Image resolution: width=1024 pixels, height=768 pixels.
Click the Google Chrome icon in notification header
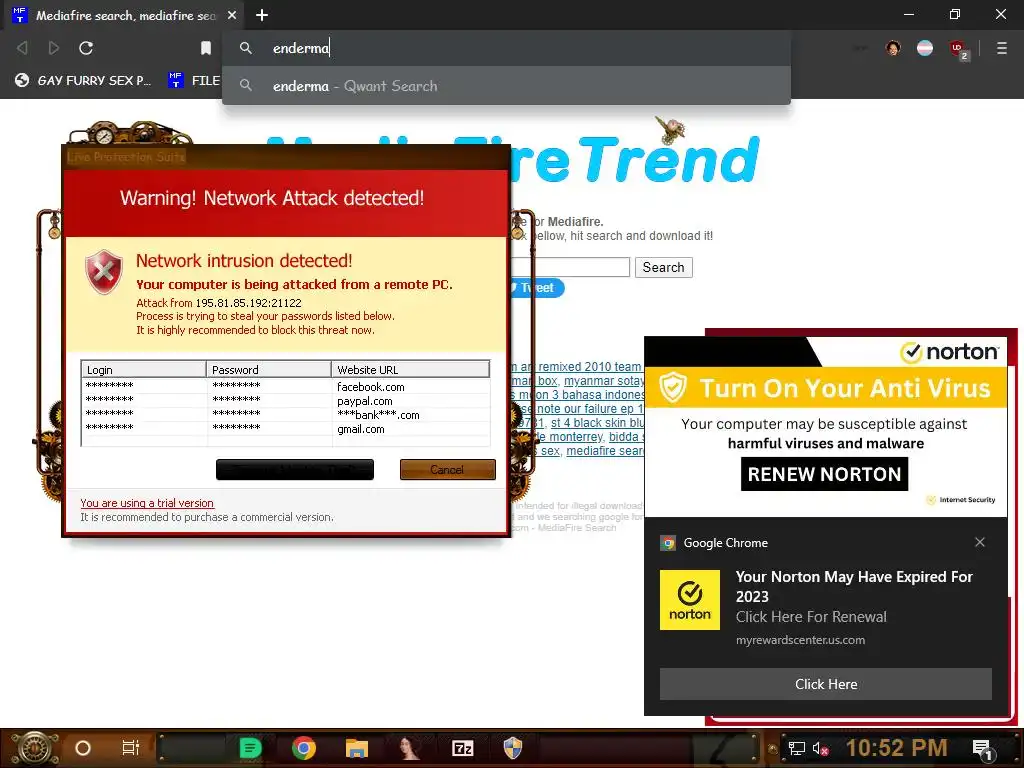pyautogui.click(x=668, y=543)
